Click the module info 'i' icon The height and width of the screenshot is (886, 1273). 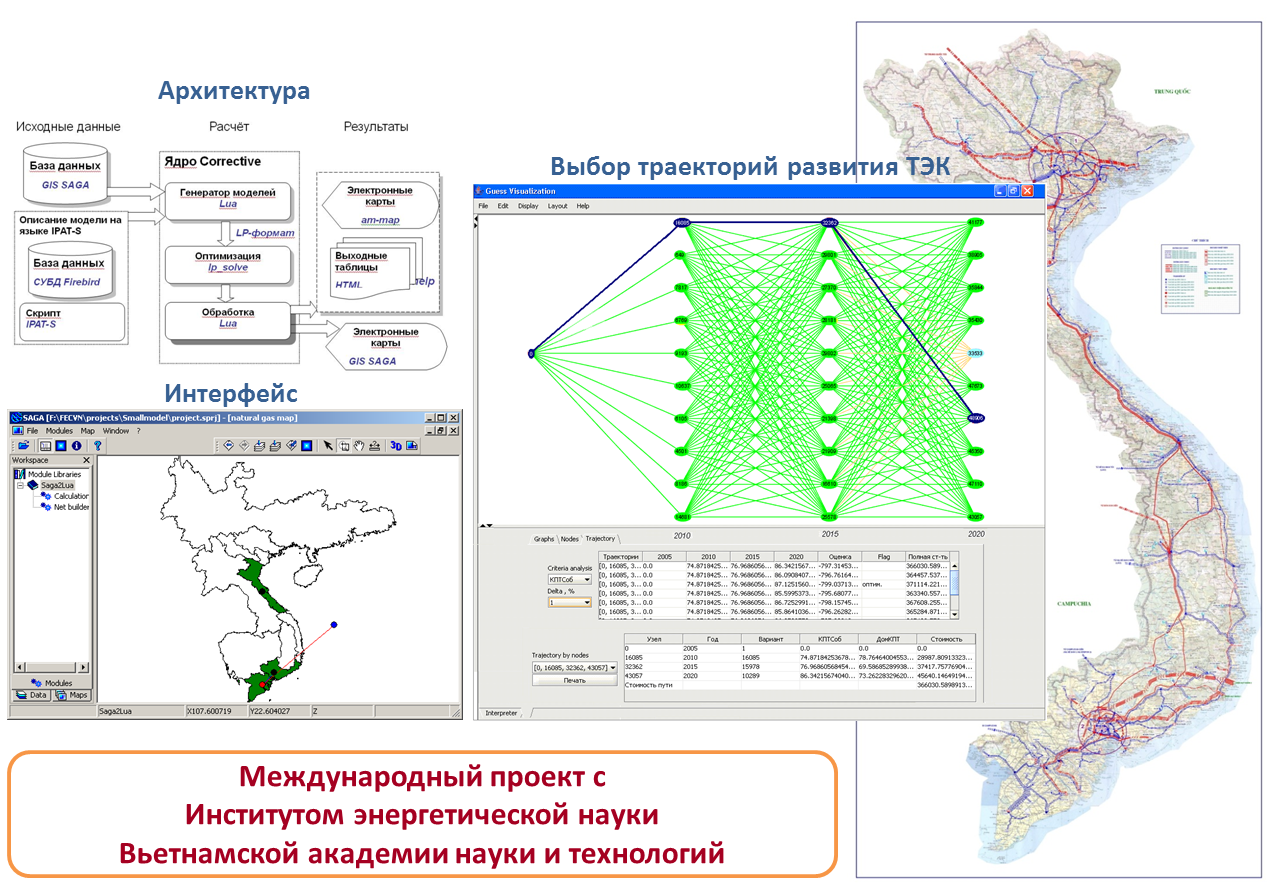pyautogui.click(x=76, y=445)
